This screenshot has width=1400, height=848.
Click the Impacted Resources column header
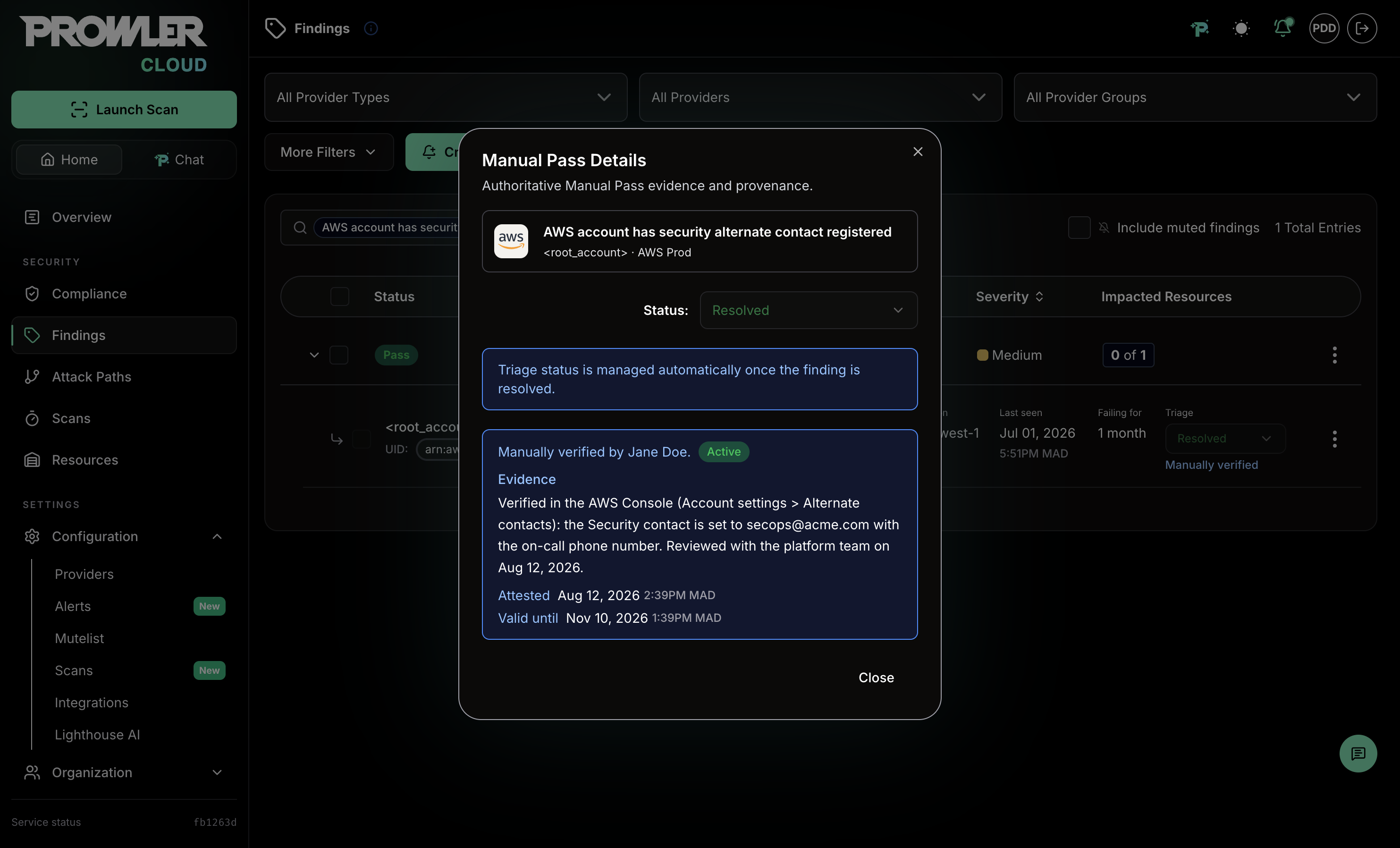[x=1166, y=297]
